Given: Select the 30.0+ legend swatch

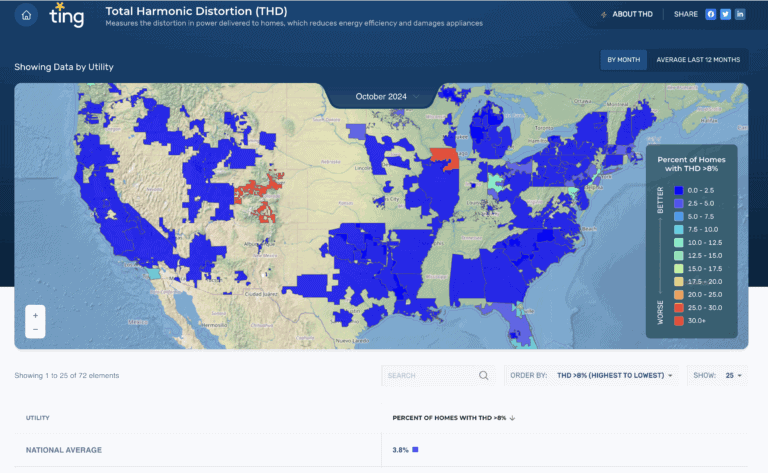Looking at the screenshot, I should click(x=678, y=321).
